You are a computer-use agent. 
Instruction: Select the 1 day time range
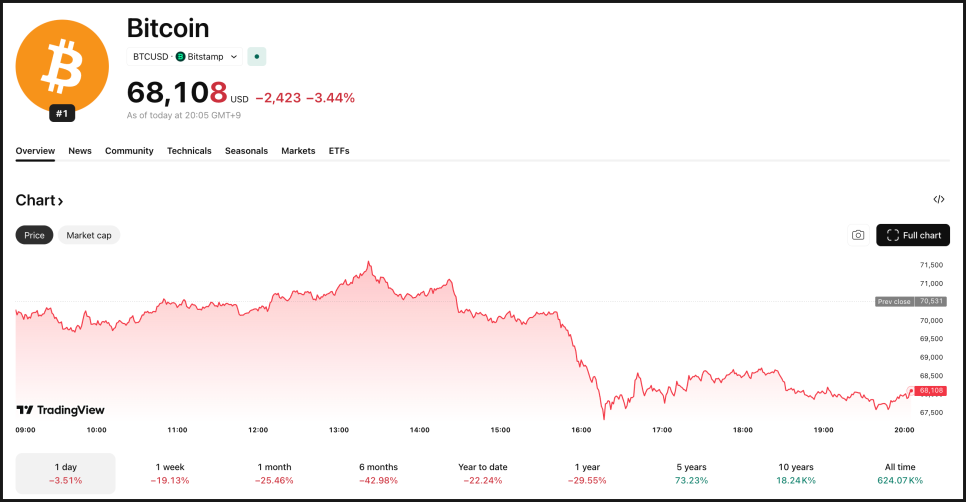click(65, 473)
